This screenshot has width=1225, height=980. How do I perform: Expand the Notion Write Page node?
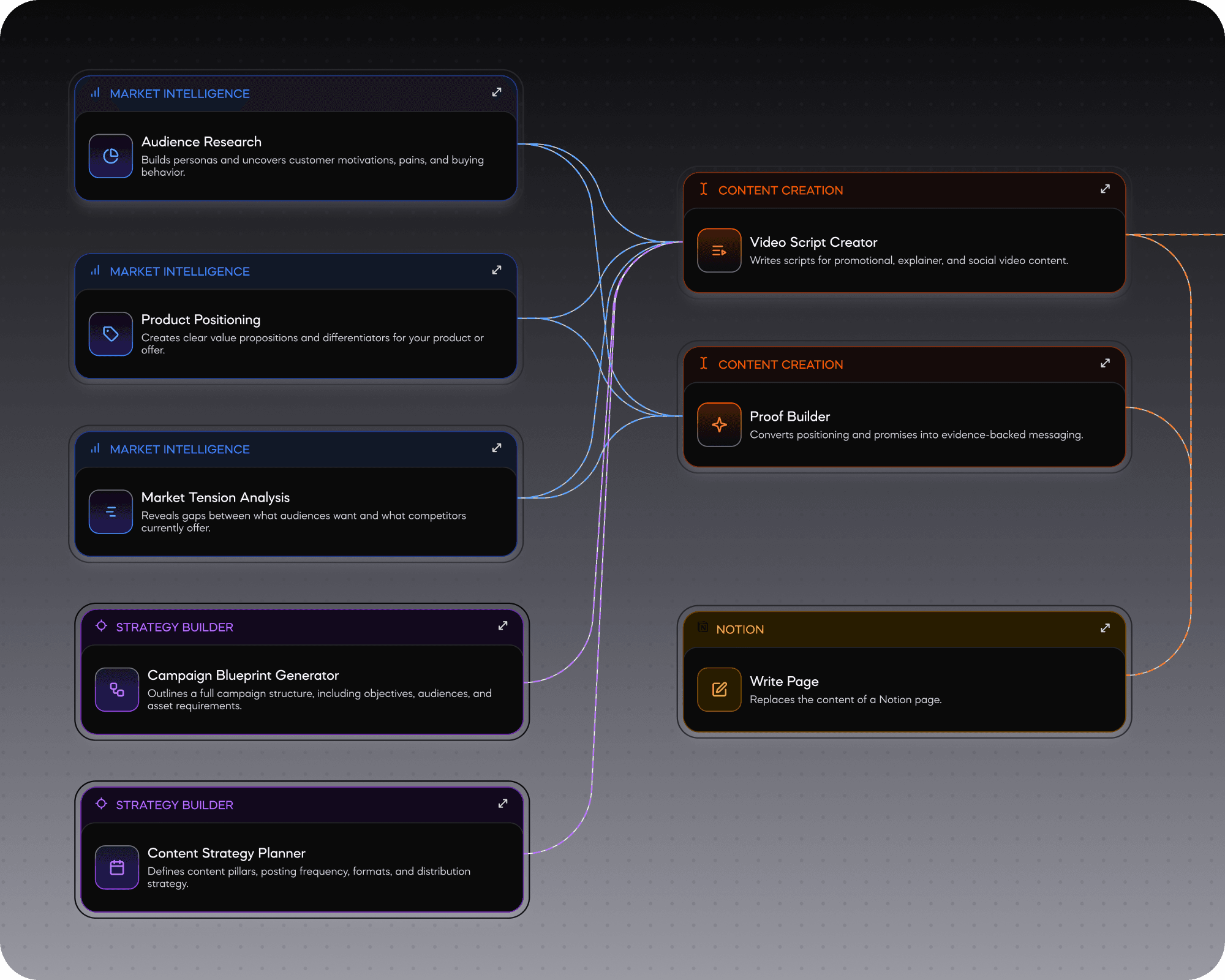pos(1105,628)
